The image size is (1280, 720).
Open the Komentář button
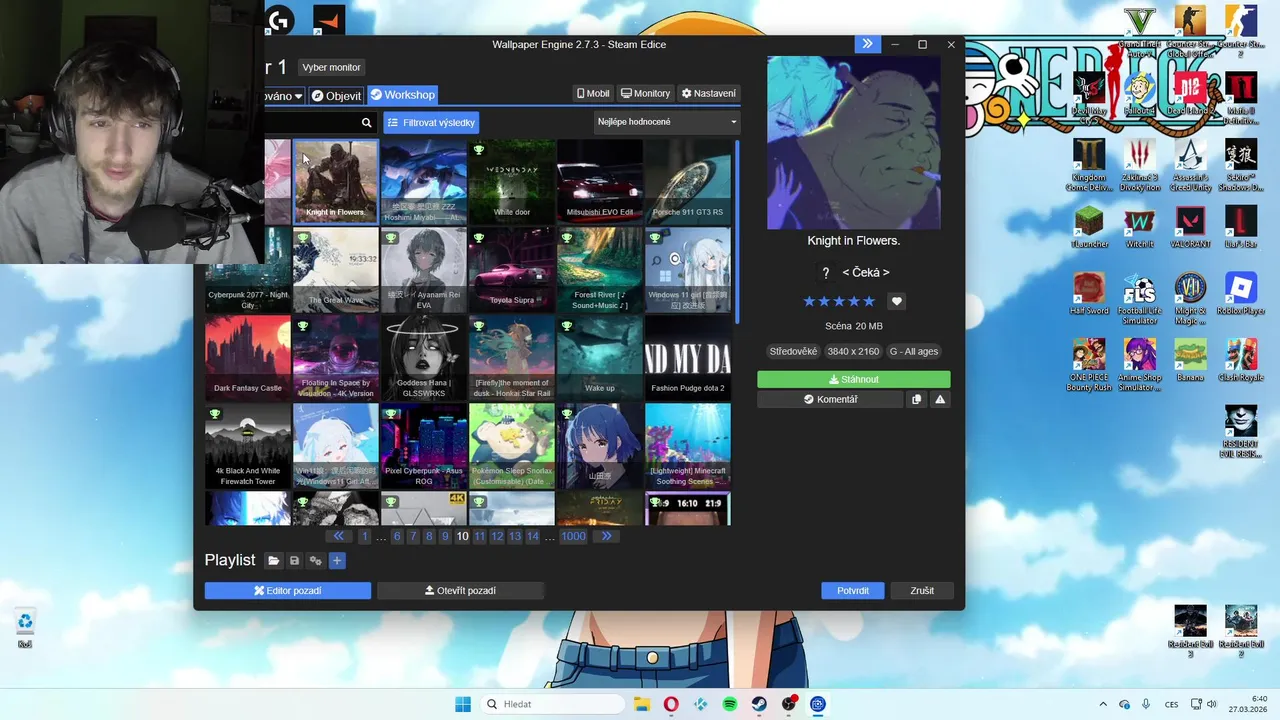(830, 399)
